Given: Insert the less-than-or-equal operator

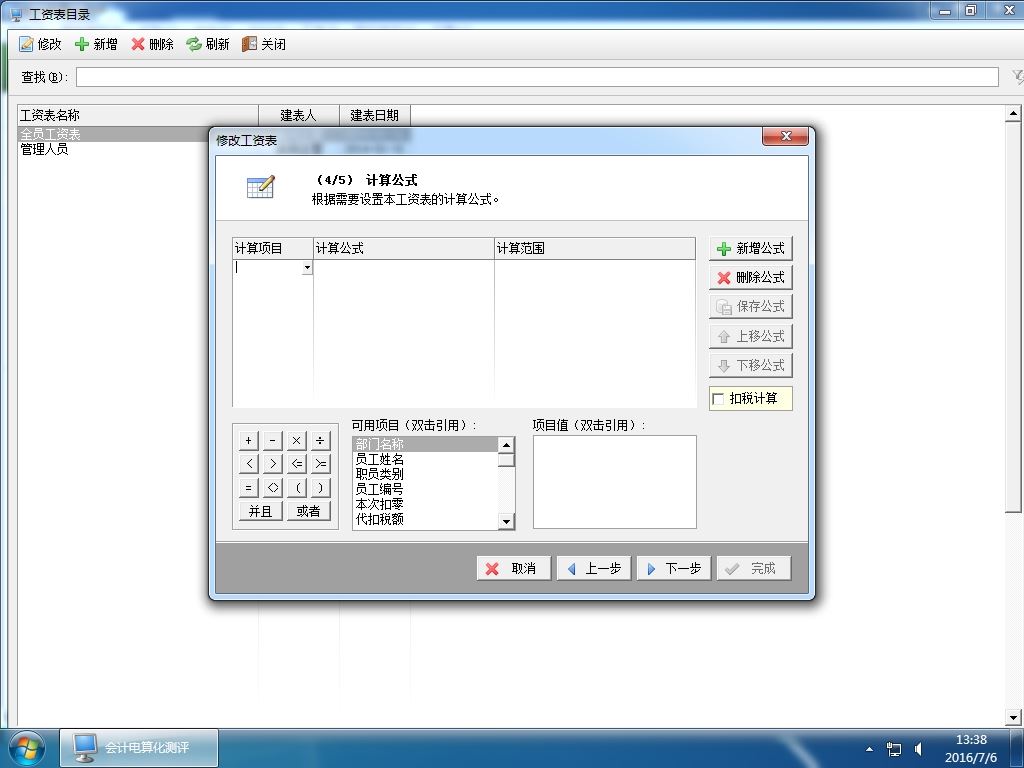Looking at the screenshot, I should tap(296, 464).
